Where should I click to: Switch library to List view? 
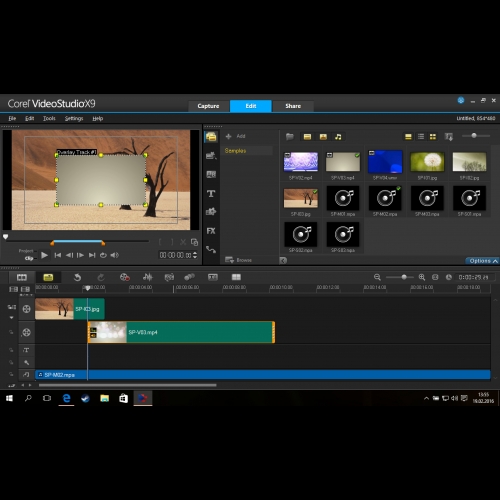coord(421,137)
